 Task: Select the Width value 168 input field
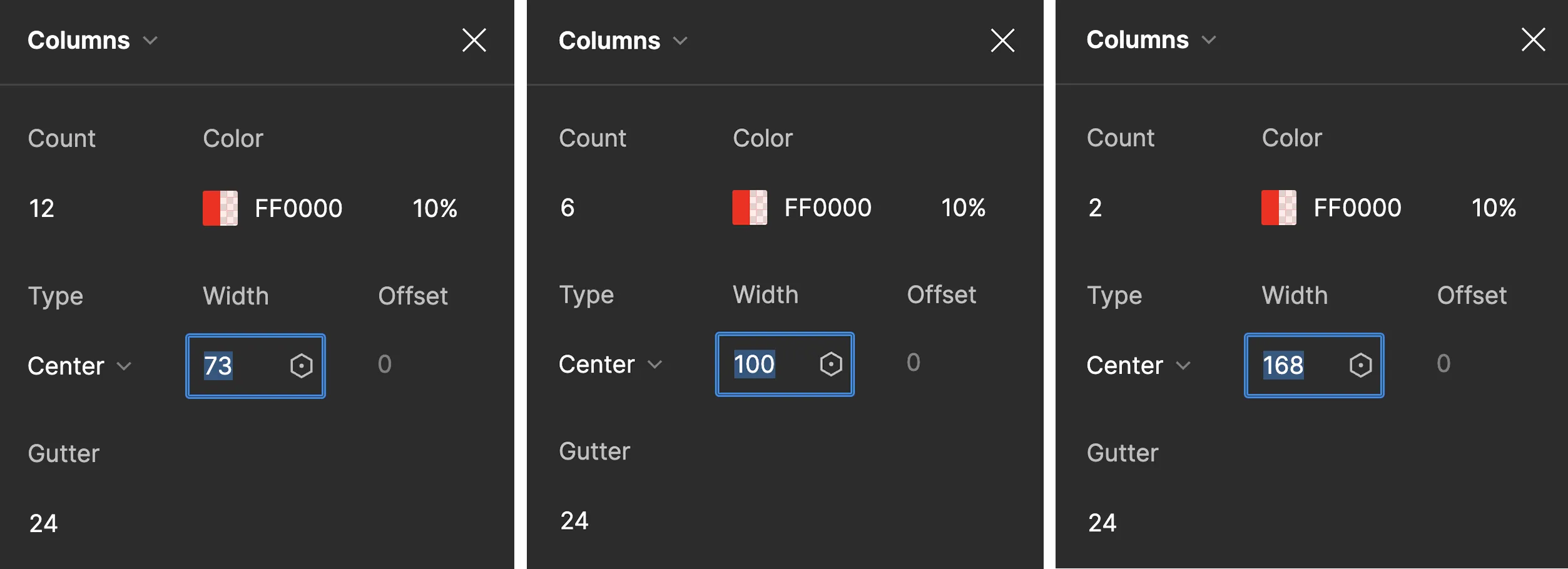[1285, 366]
